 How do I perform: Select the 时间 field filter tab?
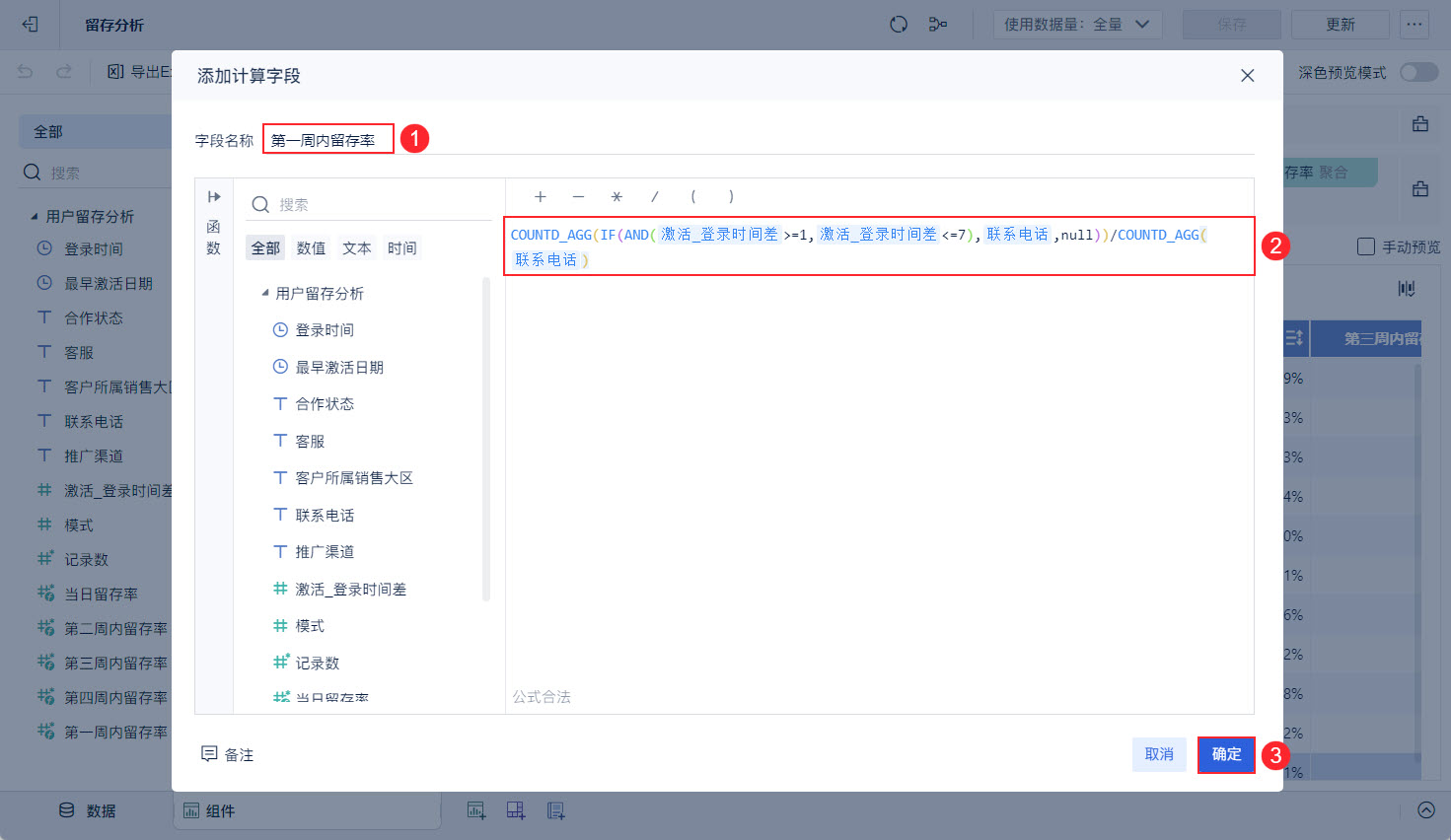tap(402, 248)
